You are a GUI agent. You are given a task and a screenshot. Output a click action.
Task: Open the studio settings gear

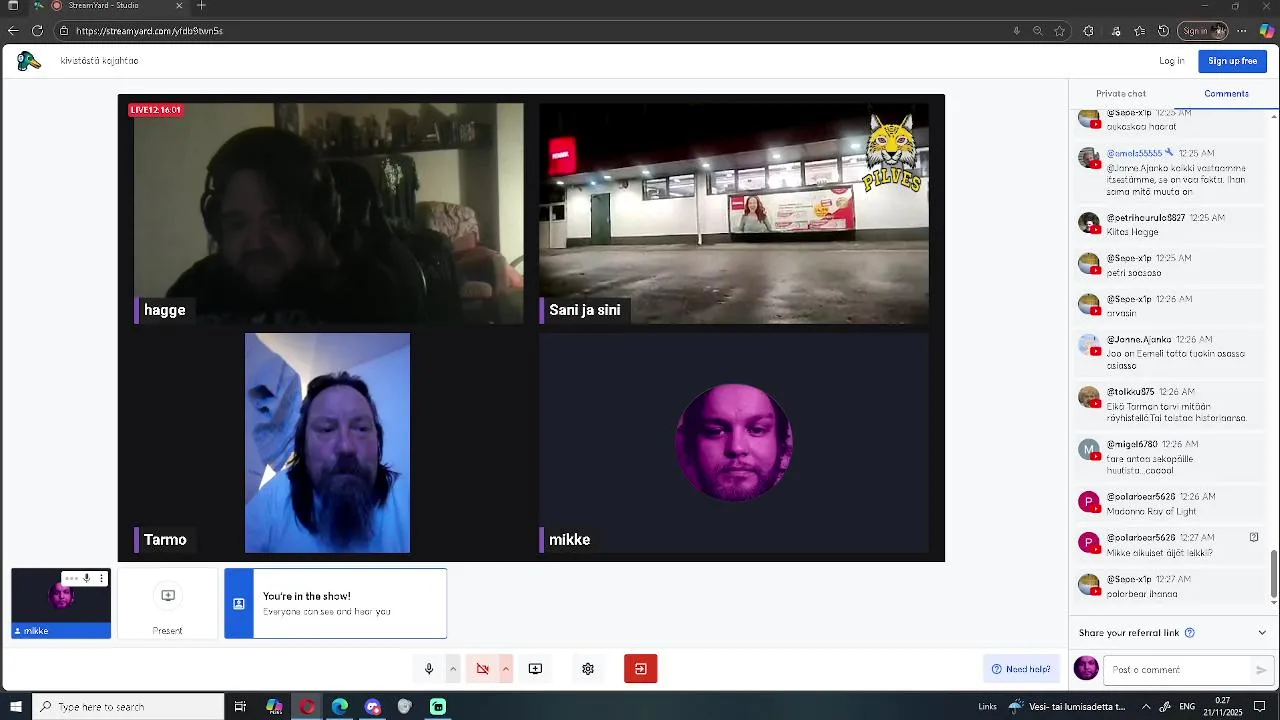[x=588, y=669]
